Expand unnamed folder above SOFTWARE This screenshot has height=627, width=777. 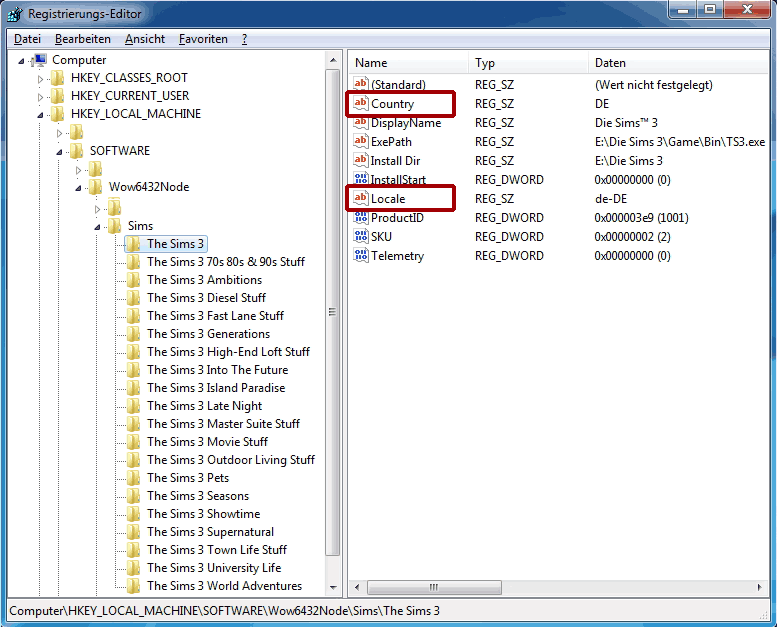[x=59, y=133]
